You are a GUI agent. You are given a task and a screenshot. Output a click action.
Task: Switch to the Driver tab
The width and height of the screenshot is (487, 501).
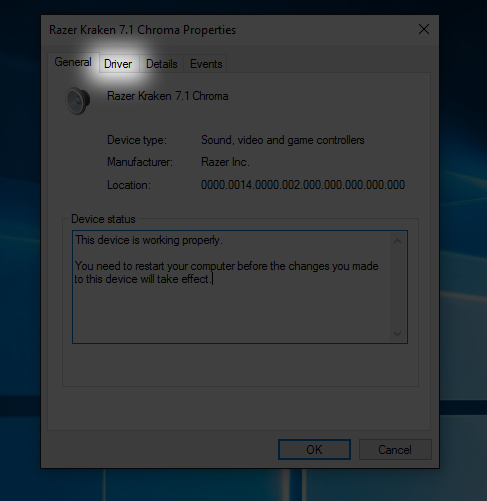118,64
